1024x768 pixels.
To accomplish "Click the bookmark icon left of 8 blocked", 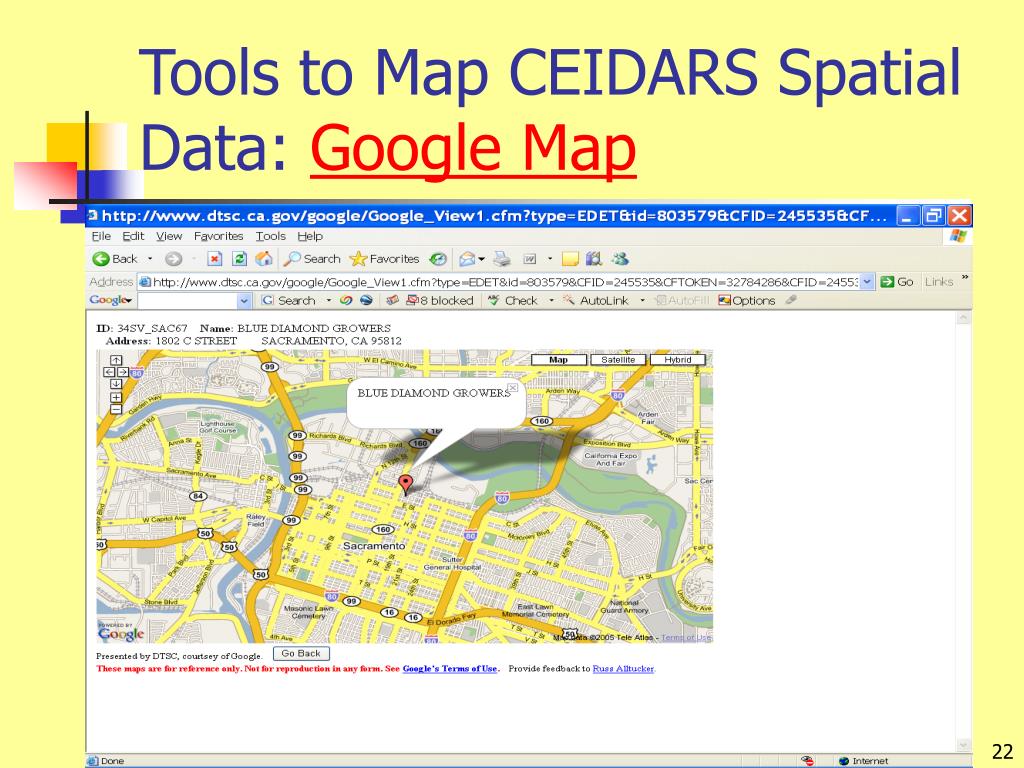I will [392, 300].
